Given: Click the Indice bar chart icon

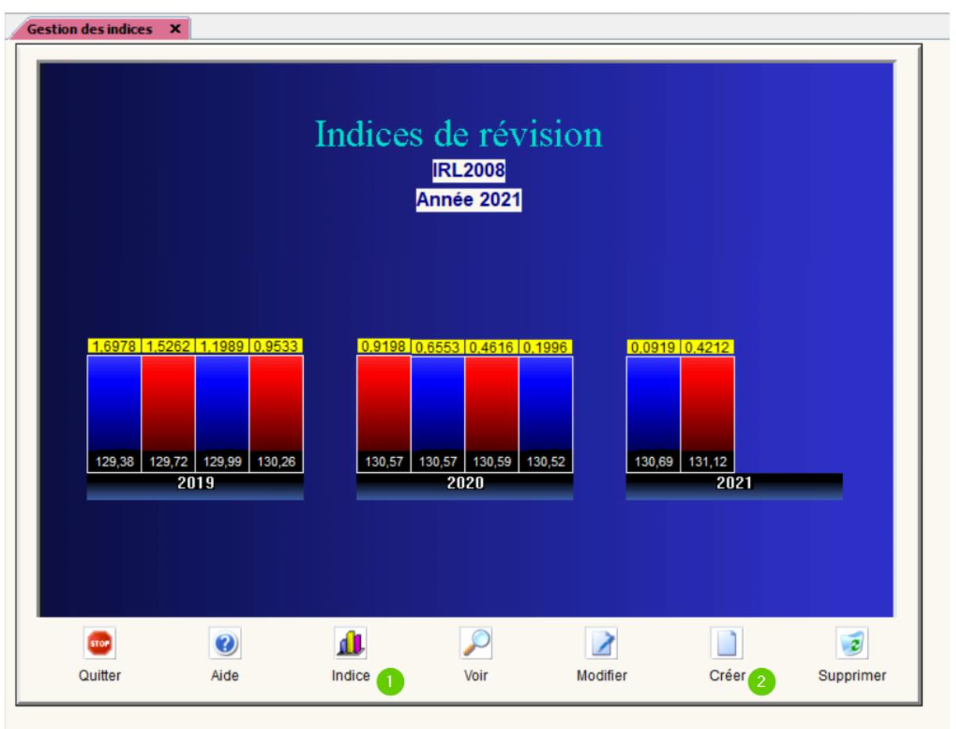Looking at the screenshot, I should point(351,643).
